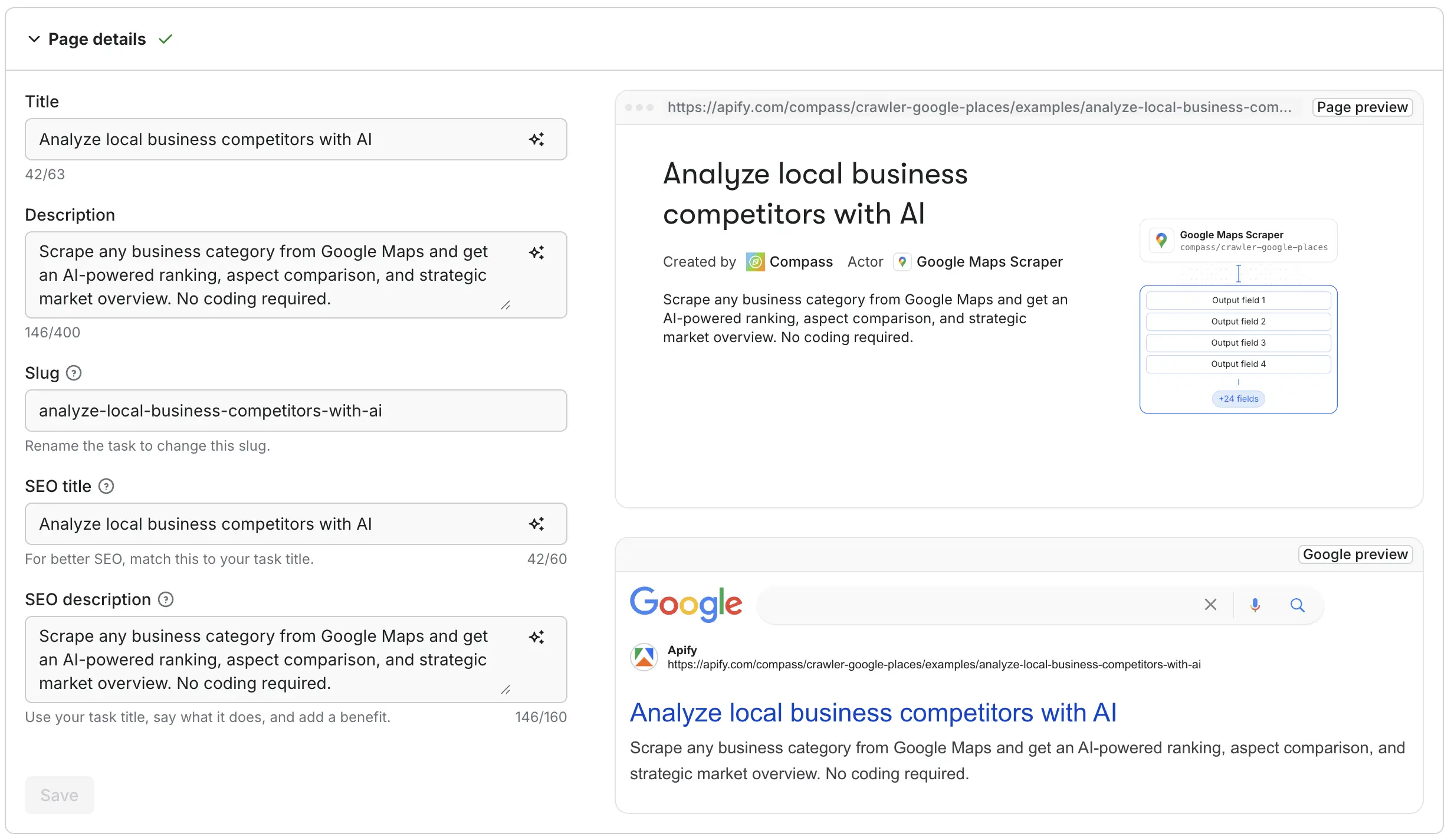The image size is (1451, 840).
Task: Open the SEO description help icon
Action: pyautogui.click(x=166, y=599)
